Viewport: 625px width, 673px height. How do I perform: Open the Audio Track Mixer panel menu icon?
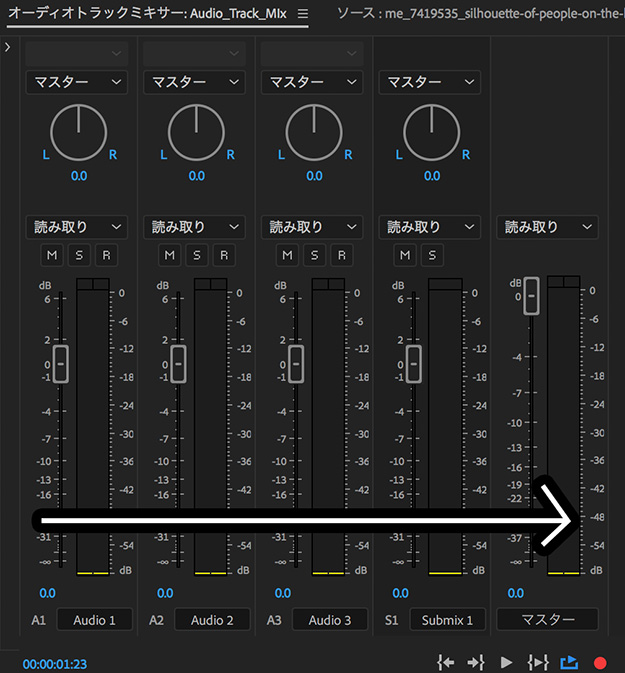coord(303,14)
